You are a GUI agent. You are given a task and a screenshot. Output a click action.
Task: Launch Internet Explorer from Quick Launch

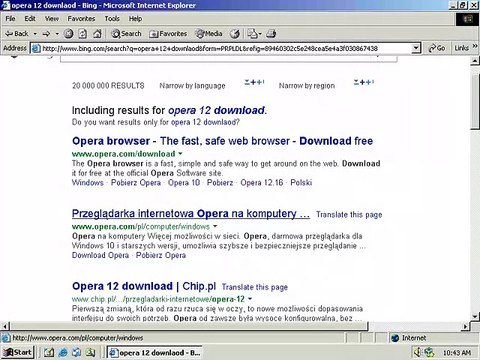(x=63, y=352)
